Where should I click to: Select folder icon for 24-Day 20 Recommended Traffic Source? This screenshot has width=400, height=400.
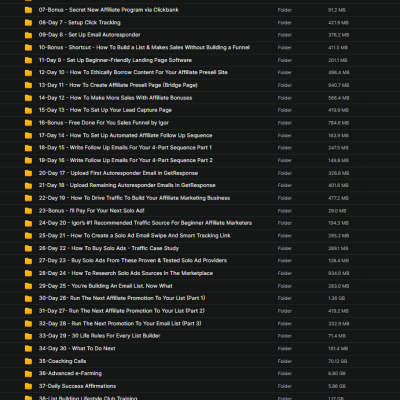pos(29,223)
